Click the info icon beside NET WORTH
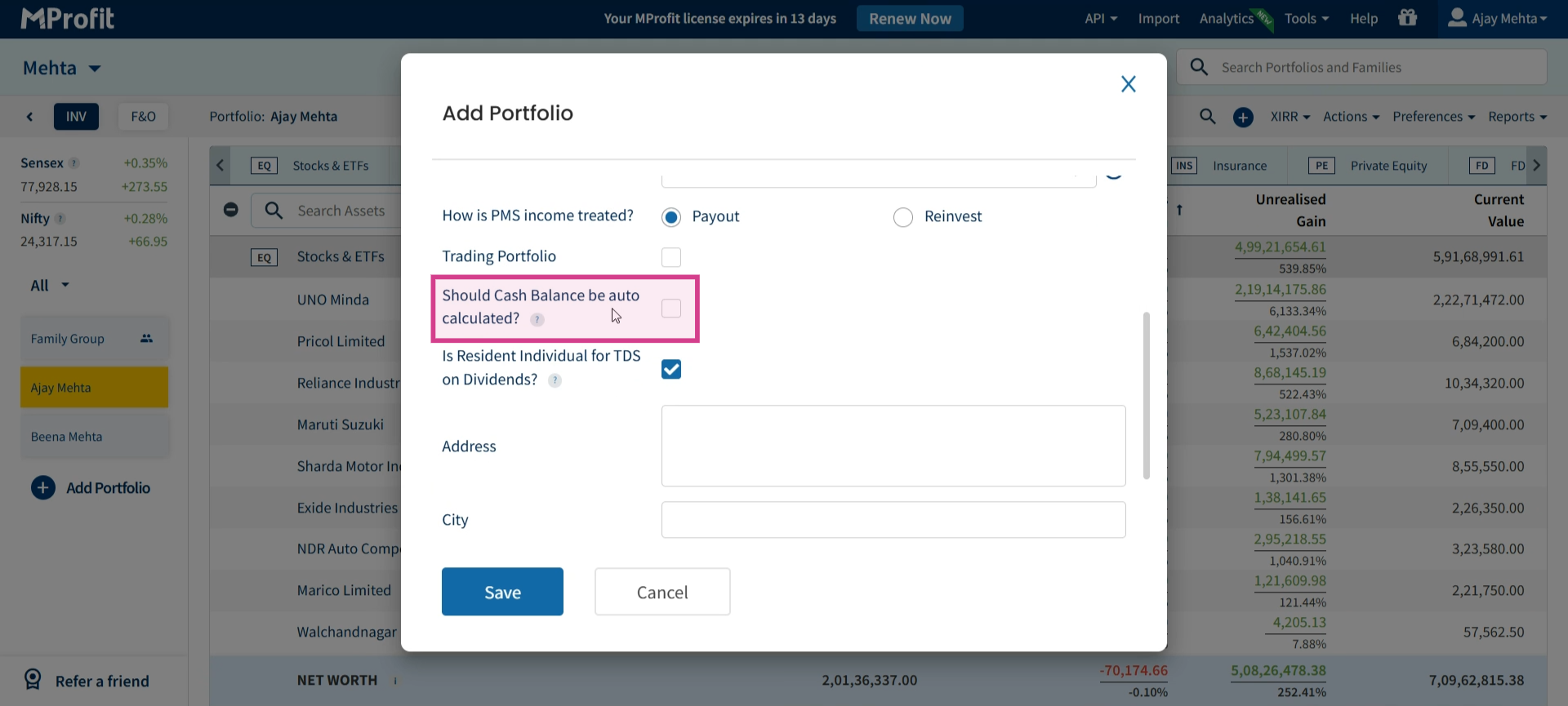This screenshot has height=706, width=1568. [395, 681]
